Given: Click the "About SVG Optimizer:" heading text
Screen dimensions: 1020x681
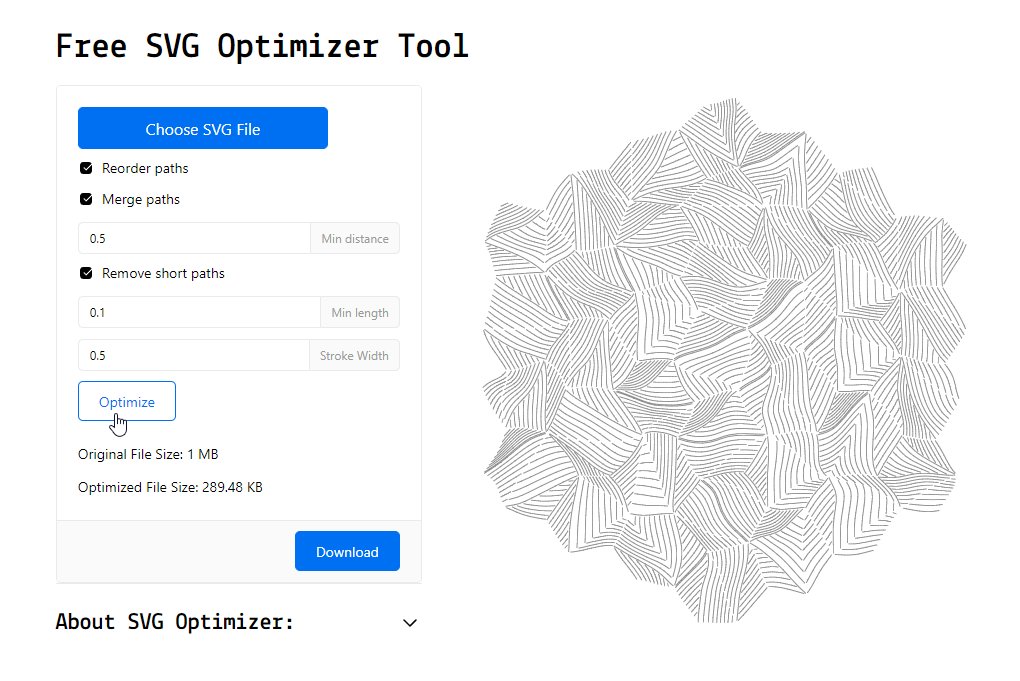Looking at the screenshot, I should (175, 622).
